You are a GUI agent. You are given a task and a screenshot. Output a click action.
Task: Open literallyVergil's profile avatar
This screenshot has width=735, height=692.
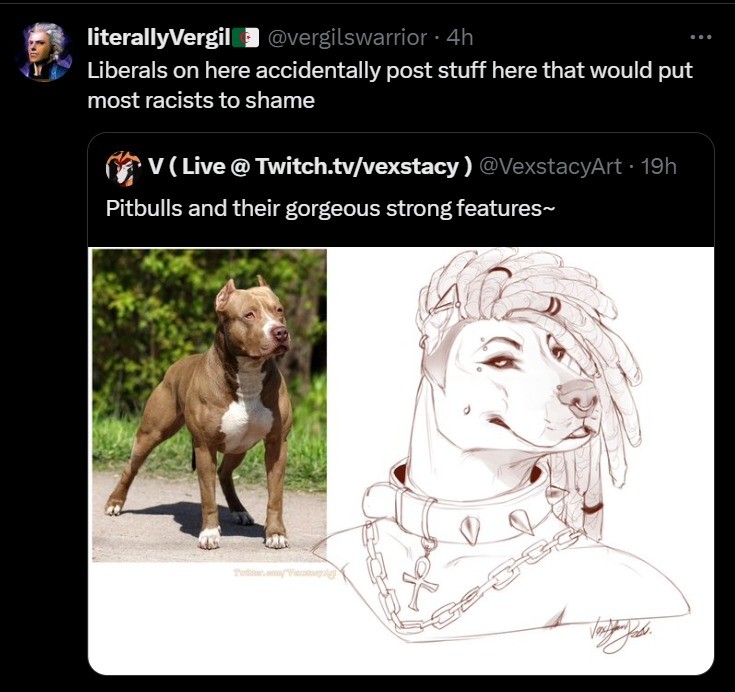[x=44, y=51]
